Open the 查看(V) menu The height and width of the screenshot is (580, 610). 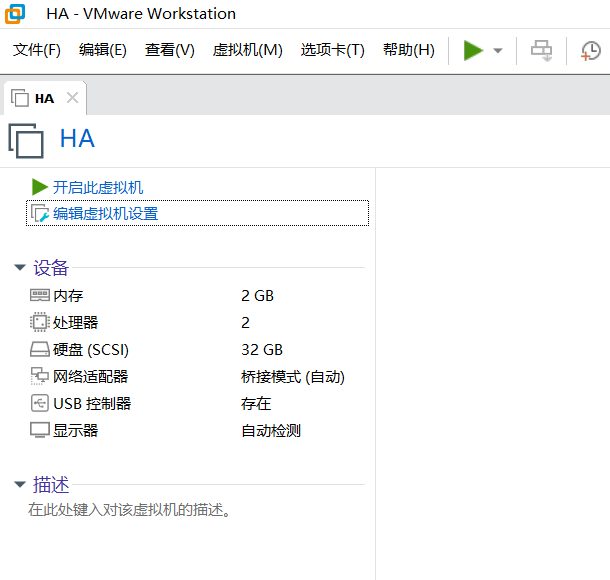tap(170, 50)
